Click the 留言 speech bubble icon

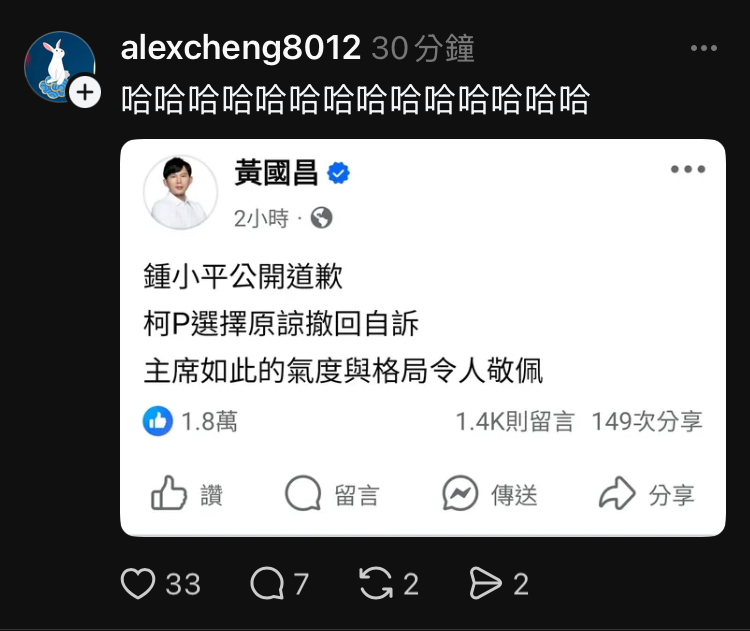click(x=303, y=493)
